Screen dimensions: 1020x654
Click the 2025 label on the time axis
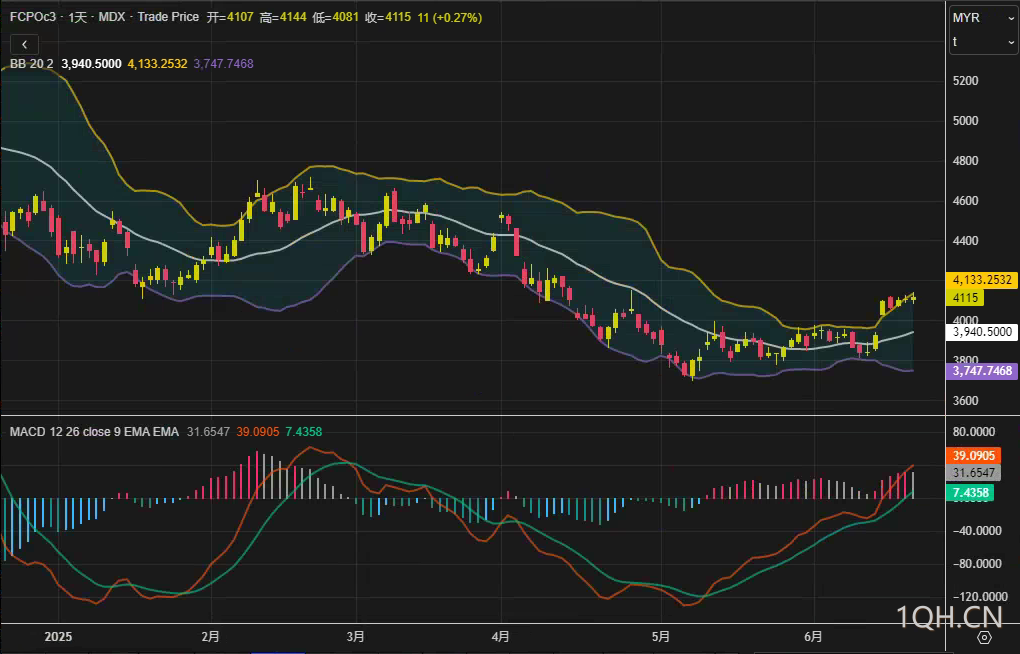59,636
